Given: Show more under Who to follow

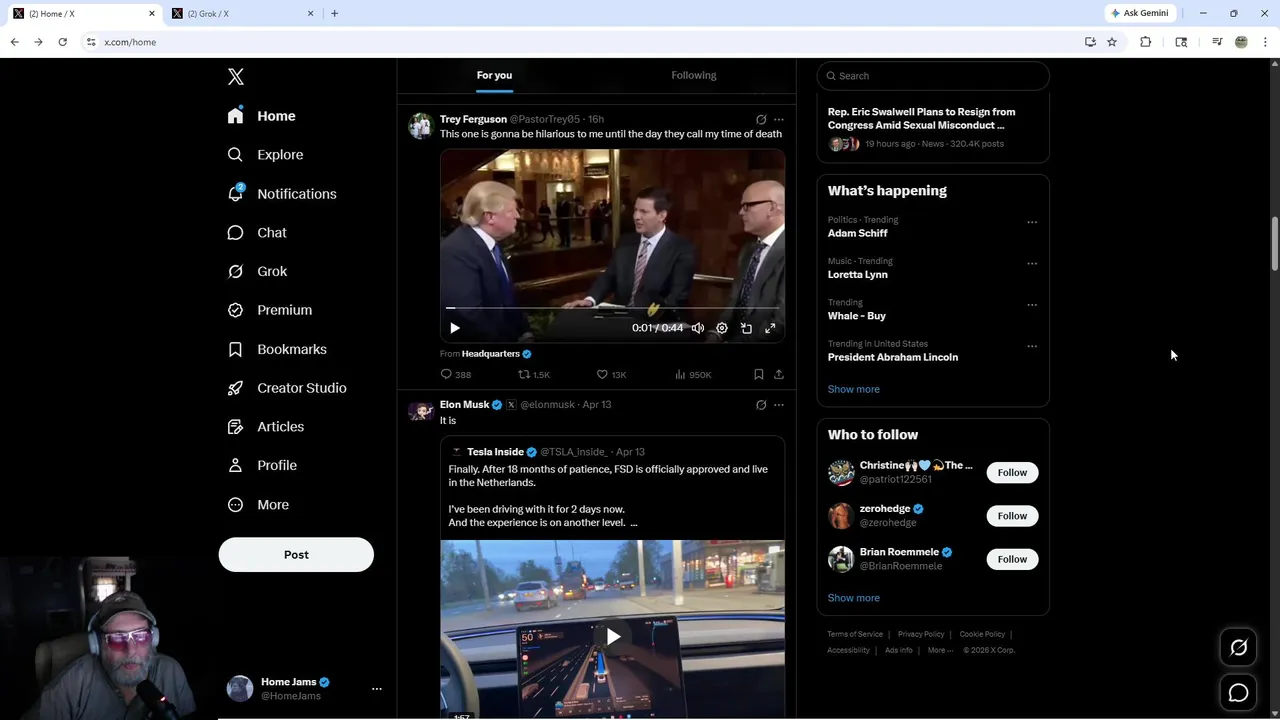Looking at the screenshot, I should pos(853,598).
